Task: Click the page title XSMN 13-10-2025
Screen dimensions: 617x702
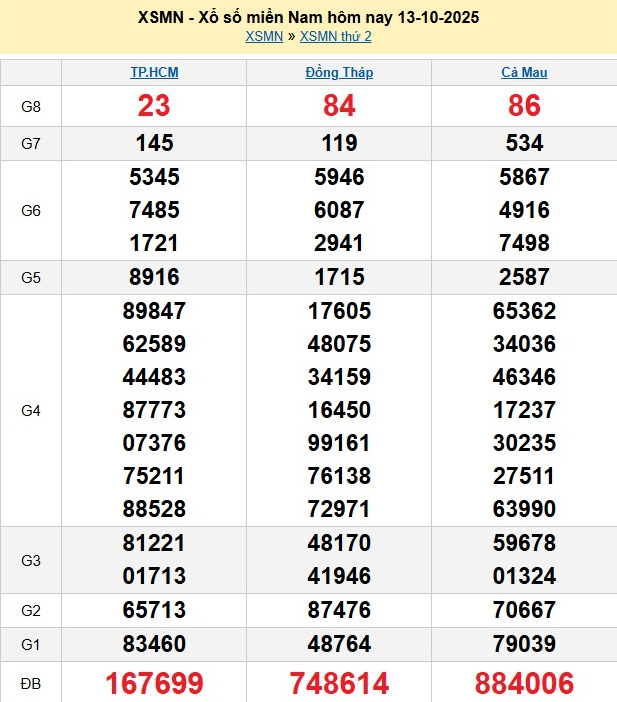Action: [308, 18]
